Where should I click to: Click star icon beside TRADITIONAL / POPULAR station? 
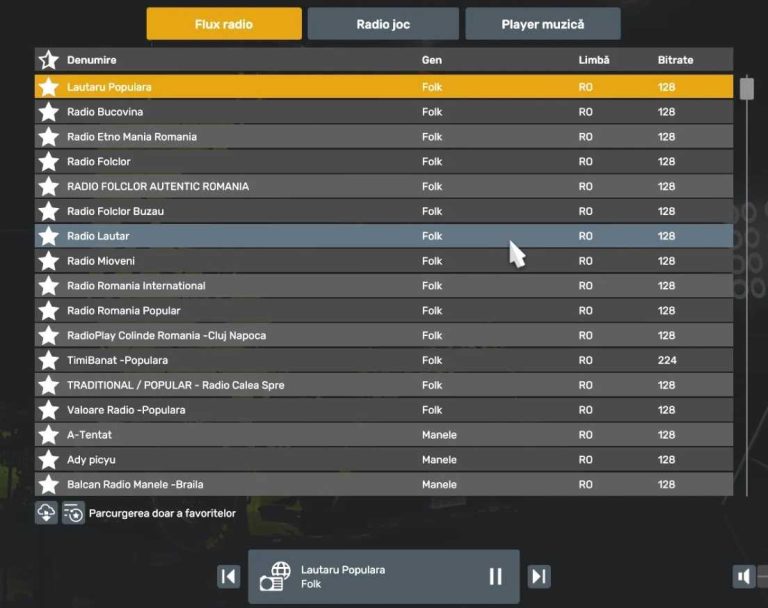tap(49, 385)
